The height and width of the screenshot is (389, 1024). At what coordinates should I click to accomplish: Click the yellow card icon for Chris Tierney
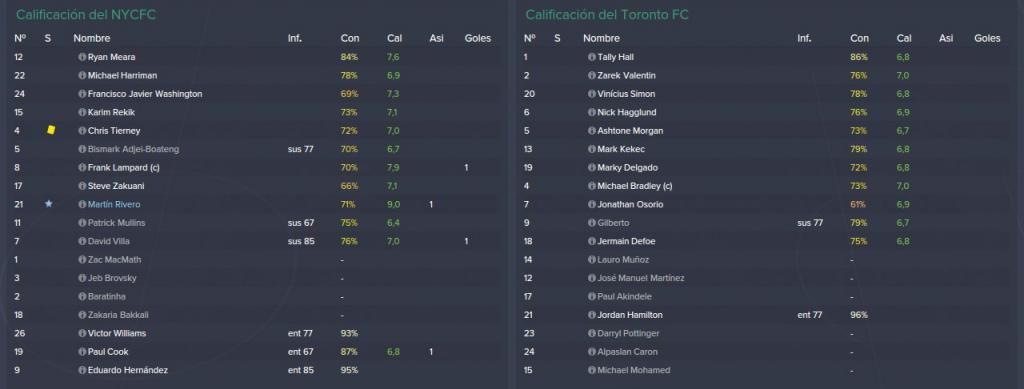coord(51,131)
